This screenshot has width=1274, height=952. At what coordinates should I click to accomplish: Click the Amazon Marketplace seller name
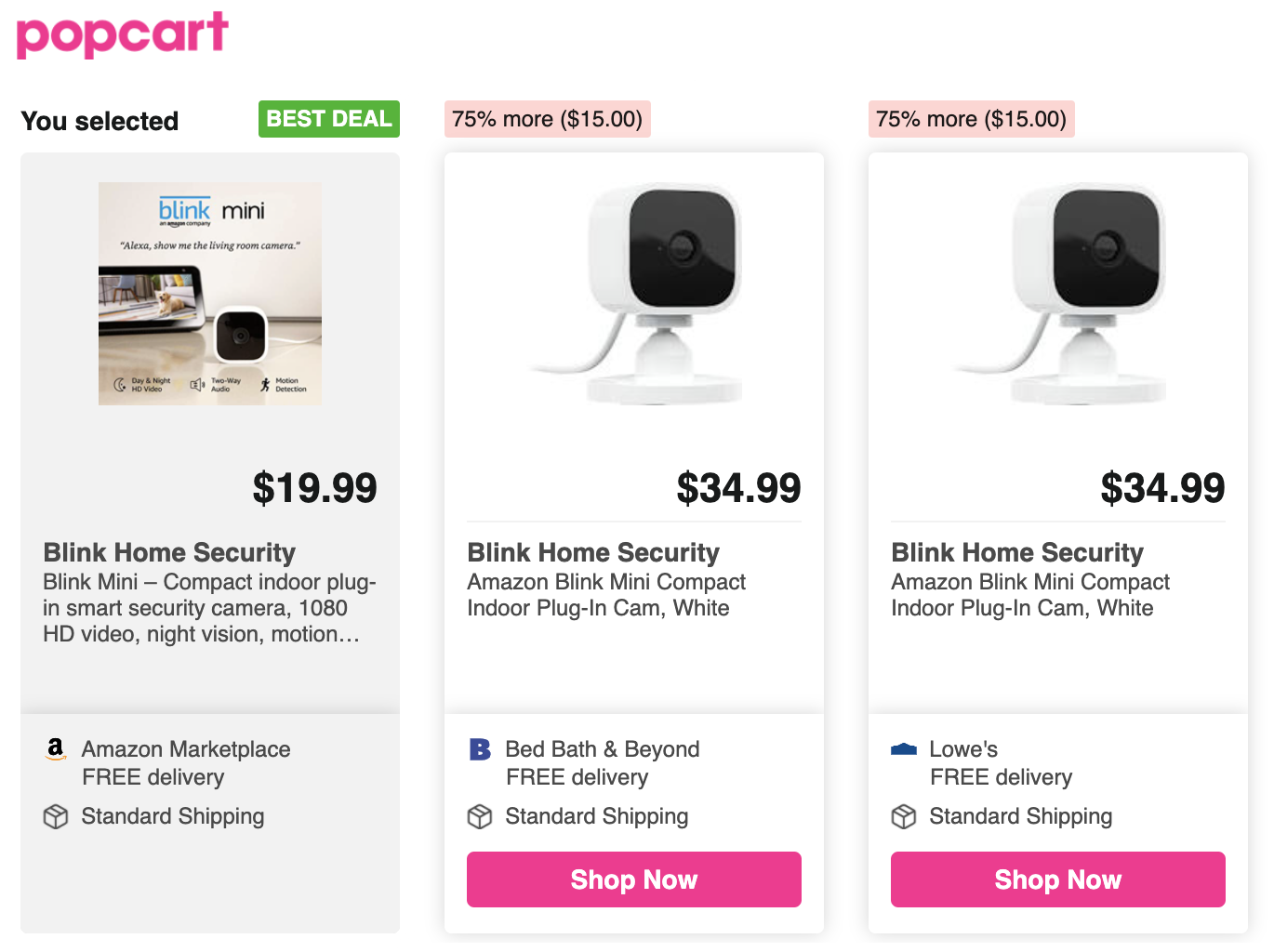pyautogui.click(x=186, y=749)
